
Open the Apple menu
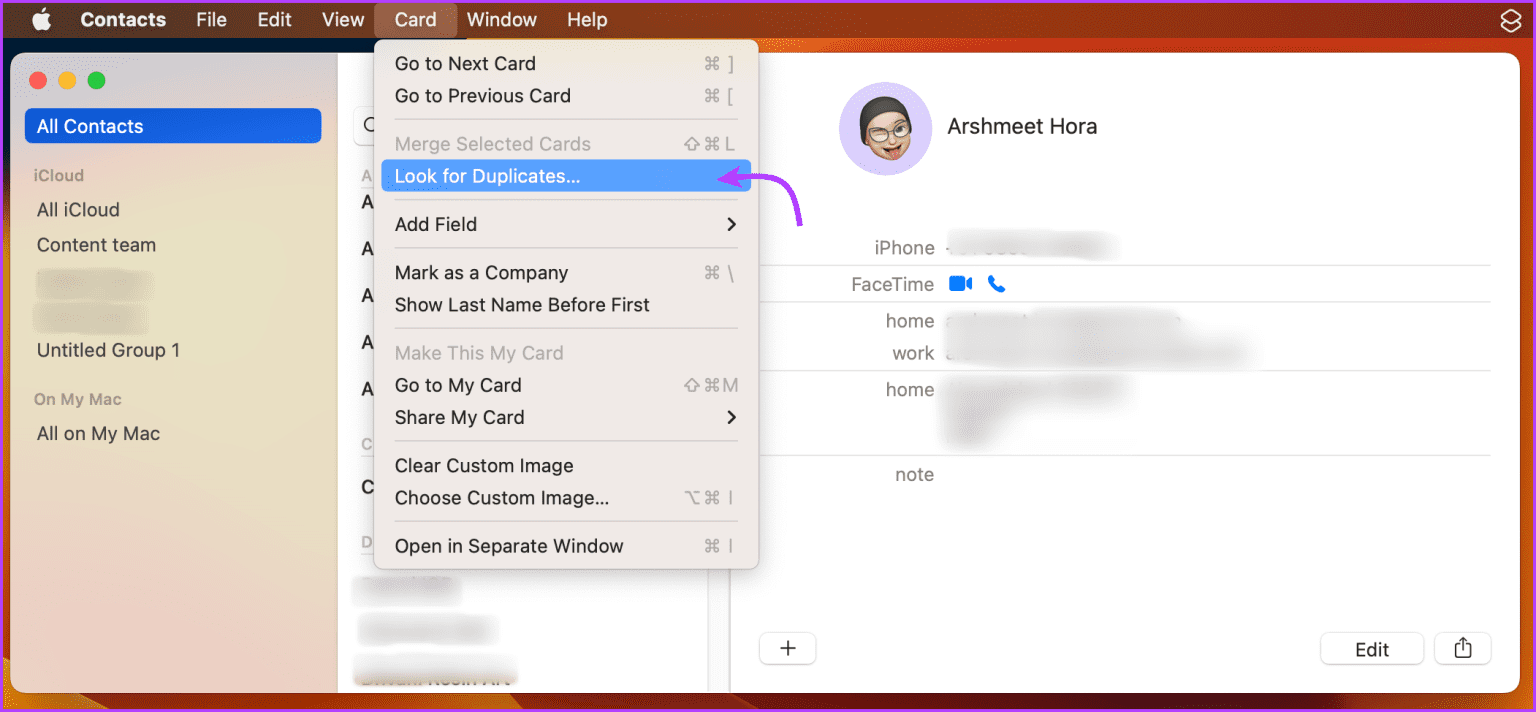point(40,19)
